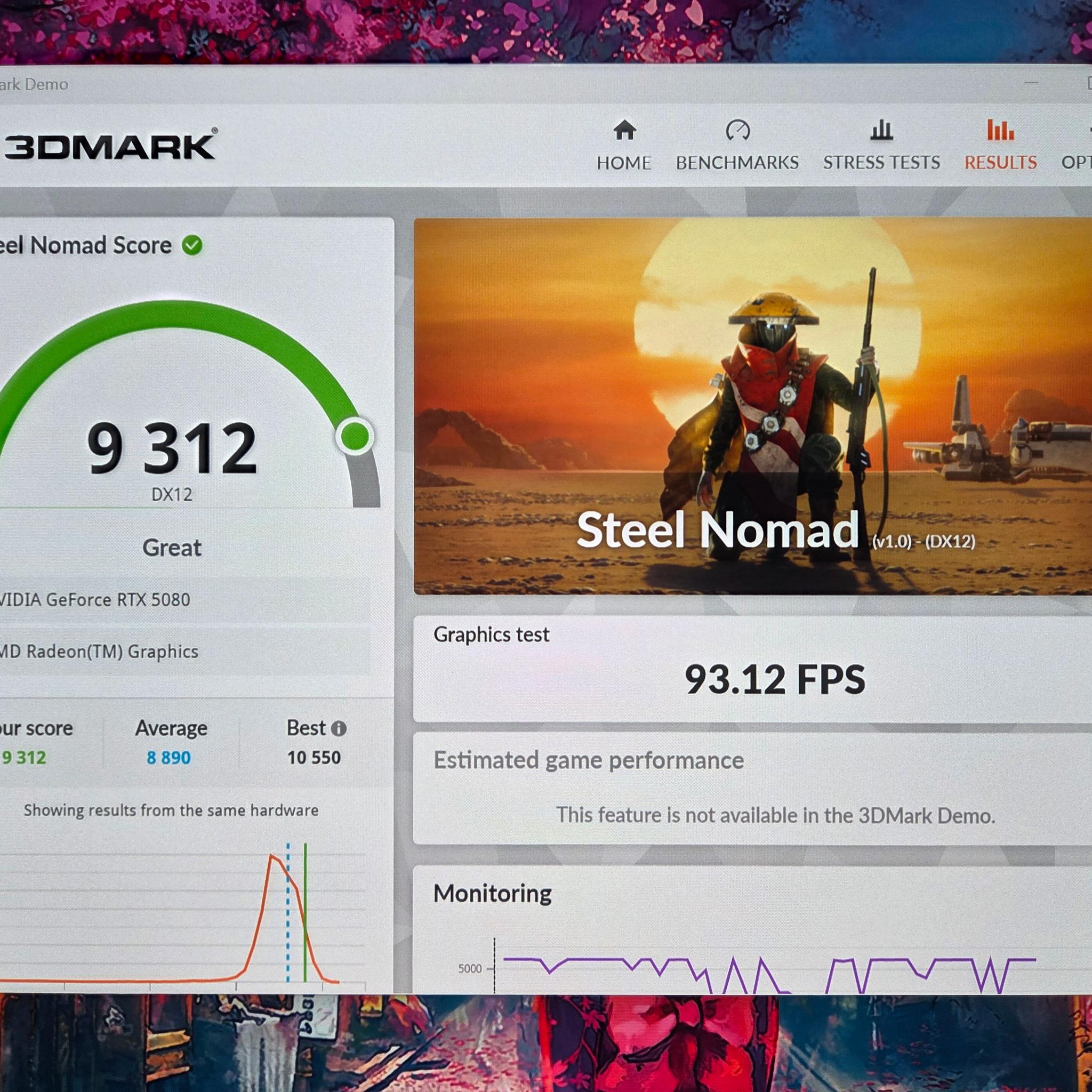Click the green 9 312 your score value
The width and height of the screenshot is (1092, 1092).
click(24, 757)
